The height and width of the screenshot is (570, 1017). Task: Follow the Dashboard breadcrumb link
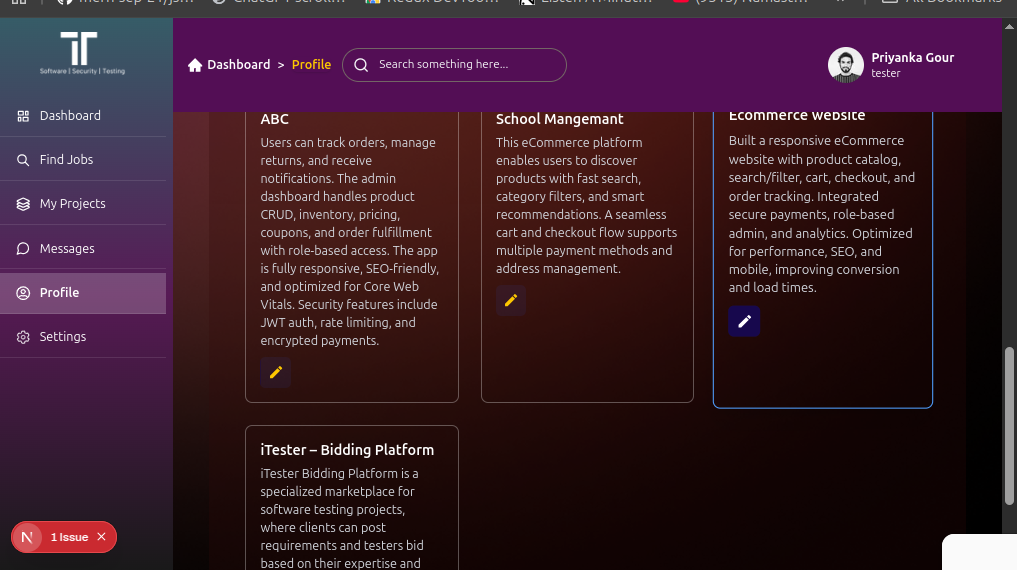[x=238, y=65]
